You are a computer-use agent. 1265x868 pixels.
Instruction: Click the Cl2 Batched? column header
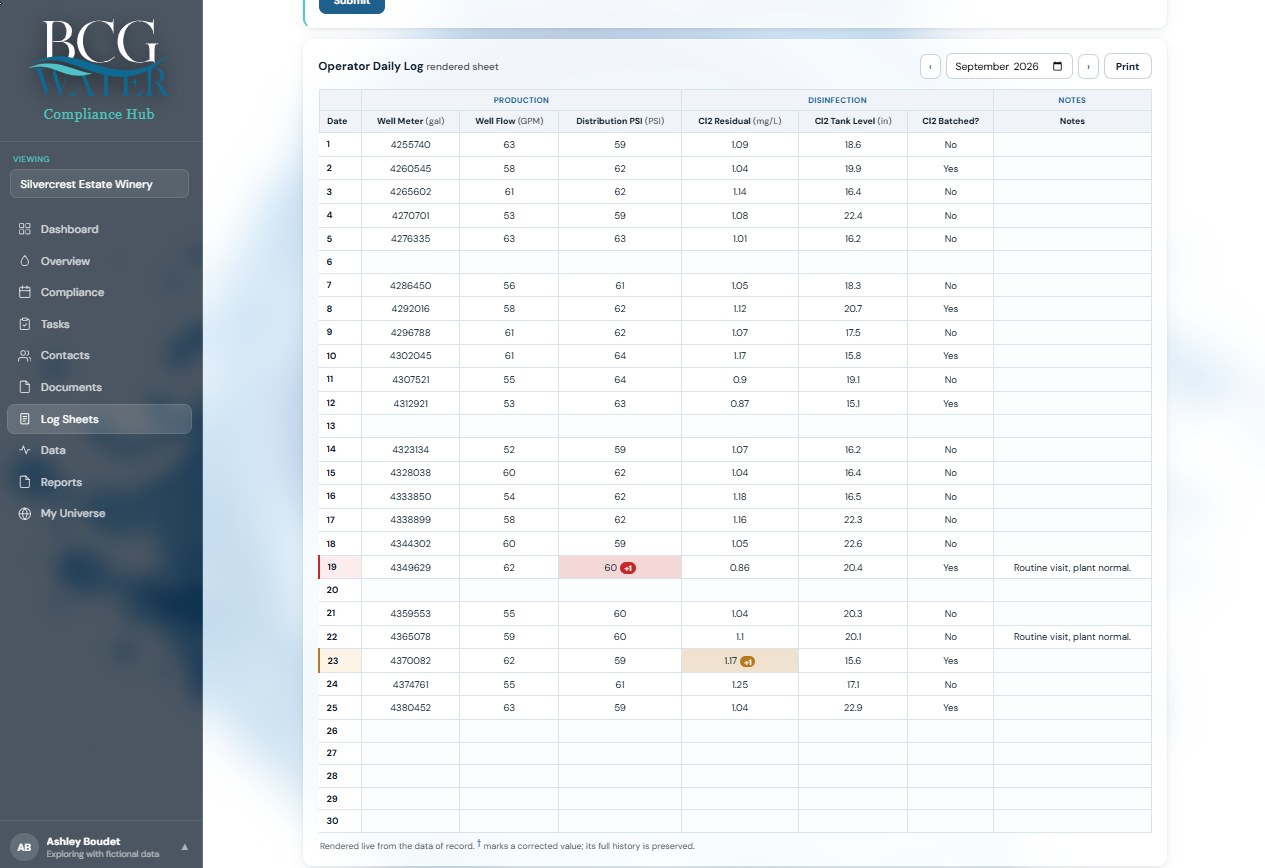(x=950, y=121)
